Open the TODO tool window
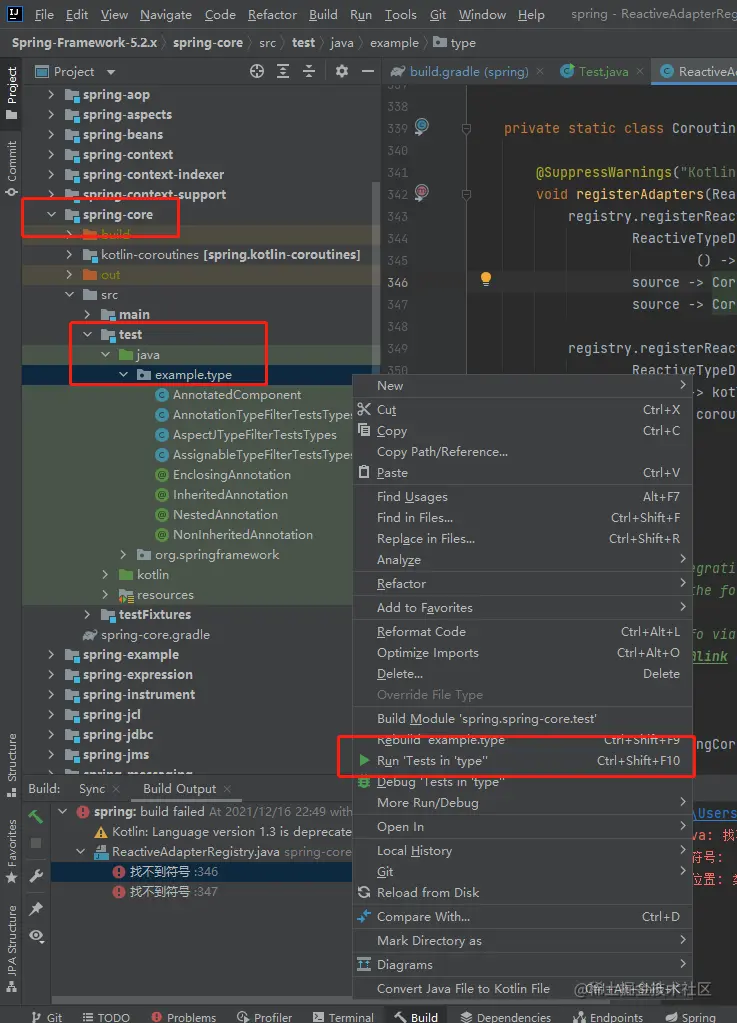Screen dimensions: 737x1023 tap(106, 1016)
